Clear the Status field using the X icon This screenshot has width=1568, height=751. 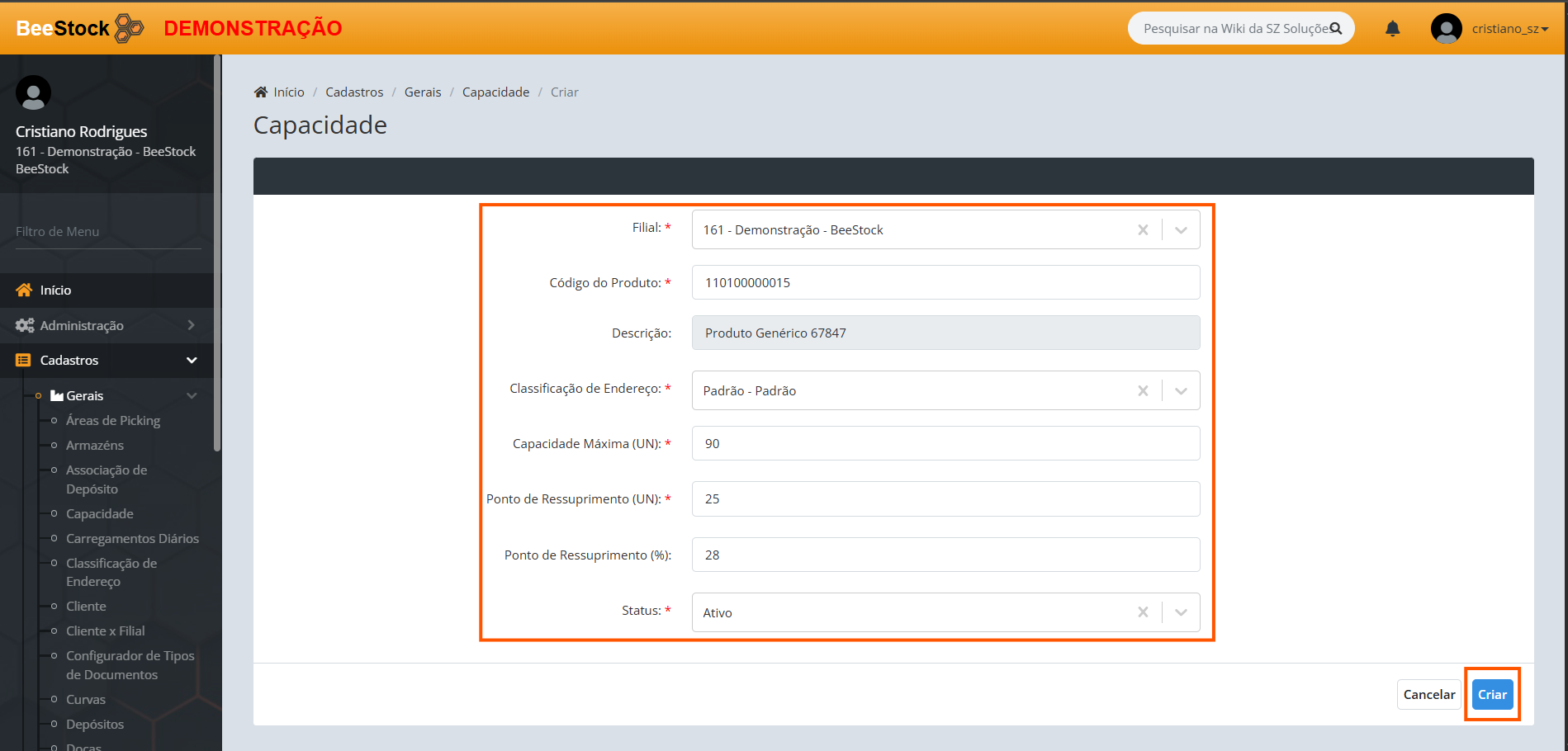[x=1143, y=612]
